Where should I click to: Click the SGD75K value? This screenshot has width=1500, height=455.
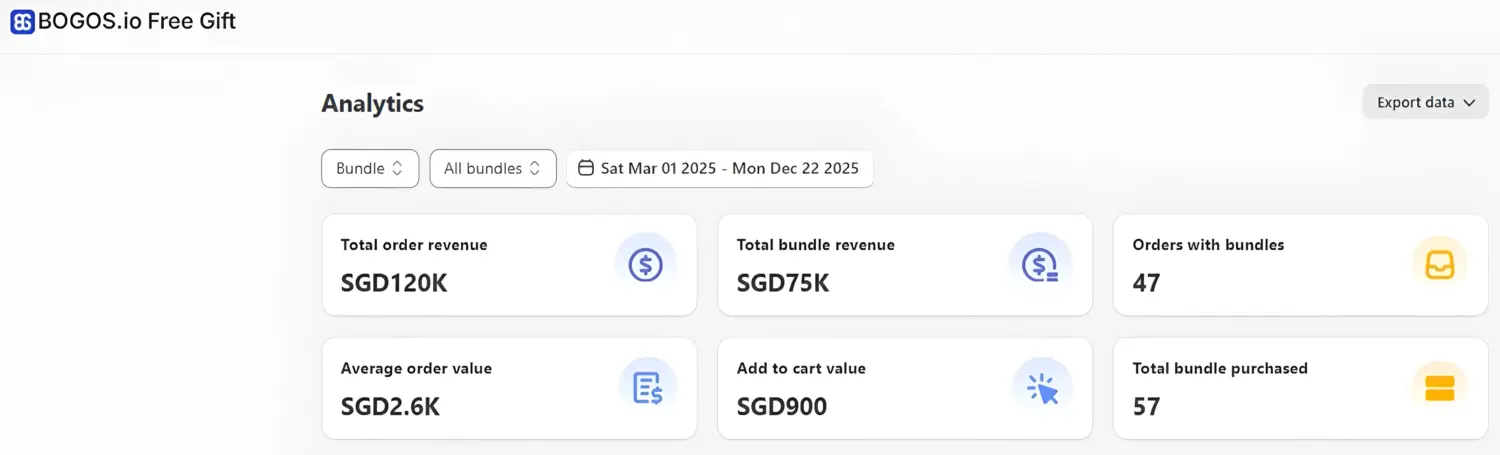(783, 283)
